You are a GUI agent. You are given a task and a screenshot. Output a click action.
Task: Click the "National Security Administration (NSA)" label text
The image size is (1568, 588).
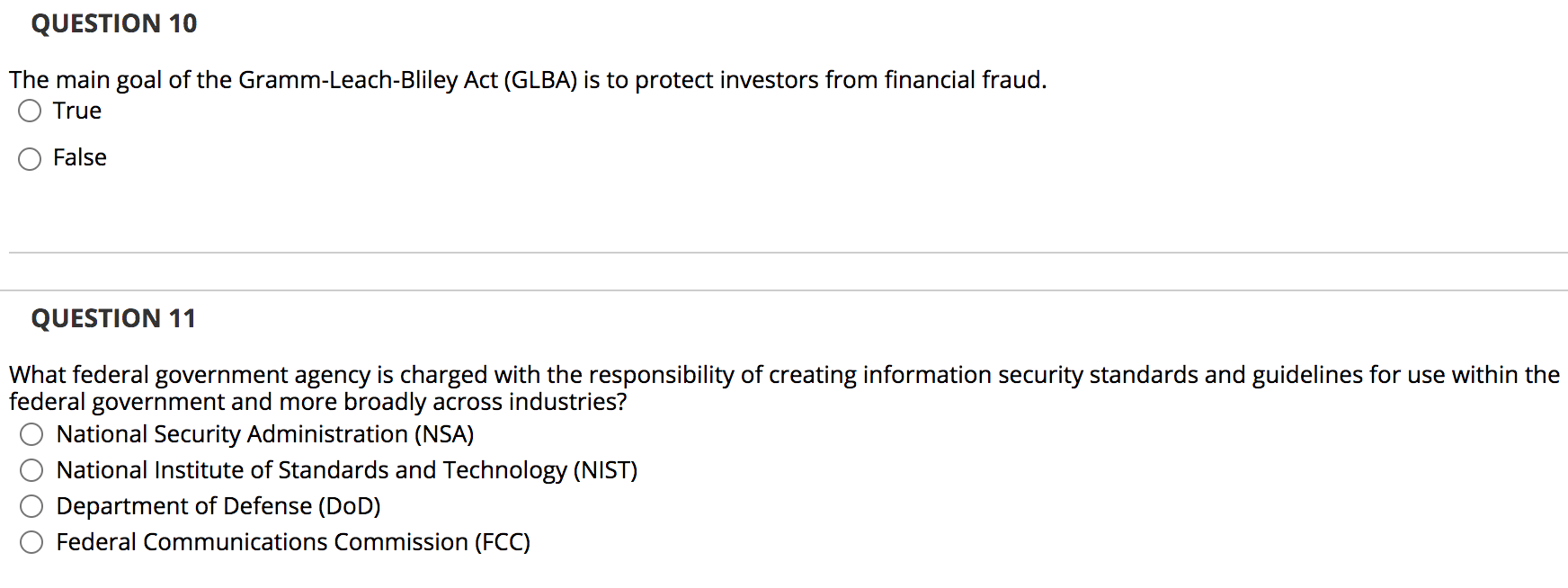coord(264,434)
